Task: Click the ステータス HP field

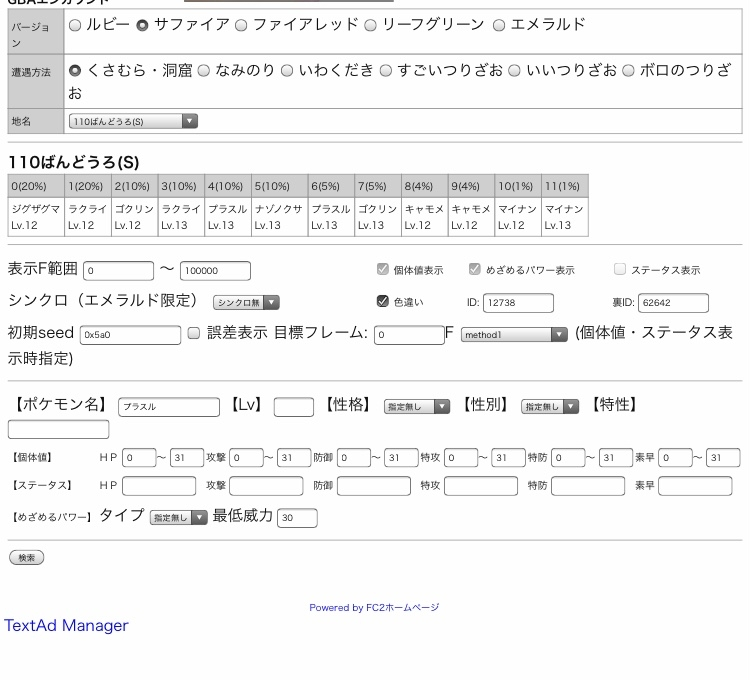Action: click(159, 486)
